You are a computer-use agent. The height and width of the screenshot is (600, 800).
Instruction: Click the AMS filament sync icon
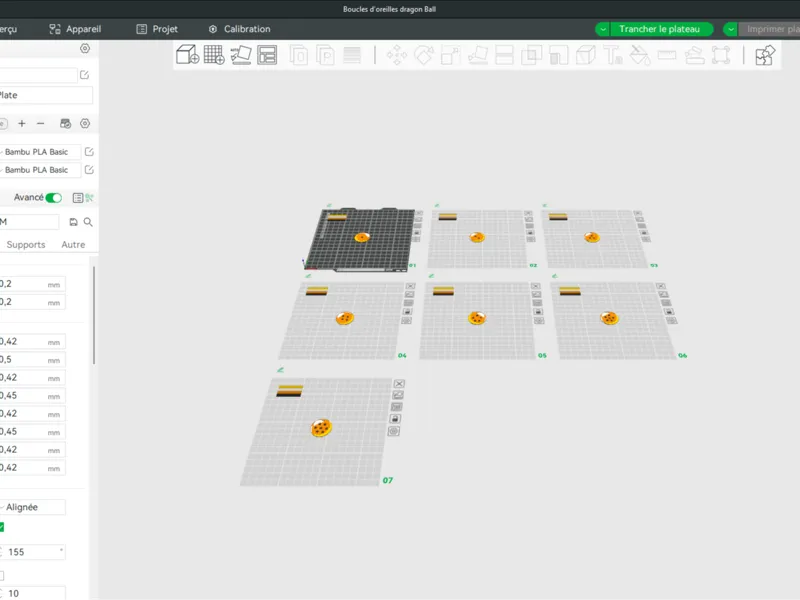pyautogui.click(x=65, y=123)
